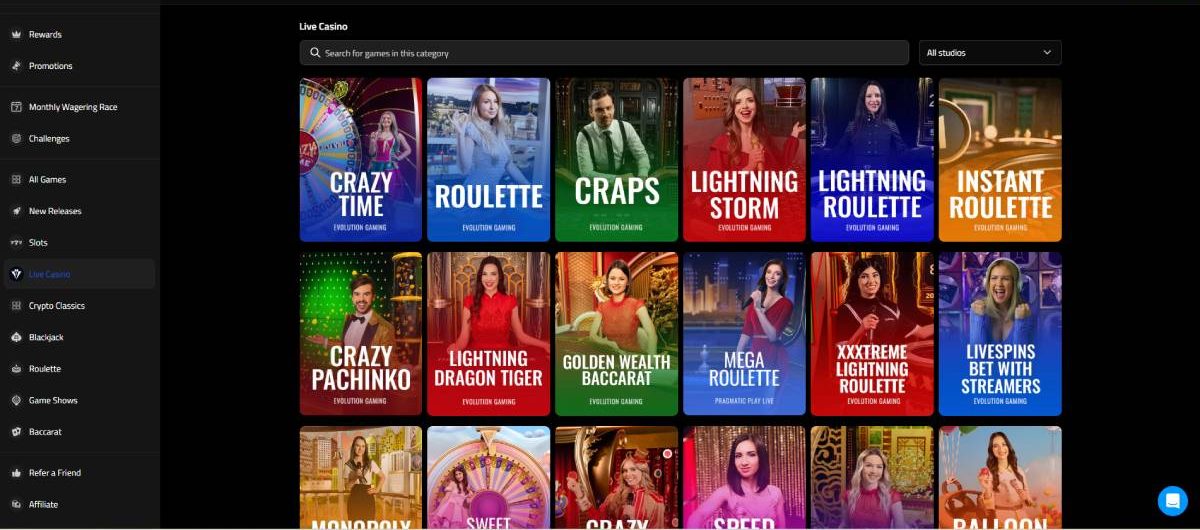Select Live Casino label in sidebar
The width and height of the screenshot is (1200, 530).
pos(49,274)
